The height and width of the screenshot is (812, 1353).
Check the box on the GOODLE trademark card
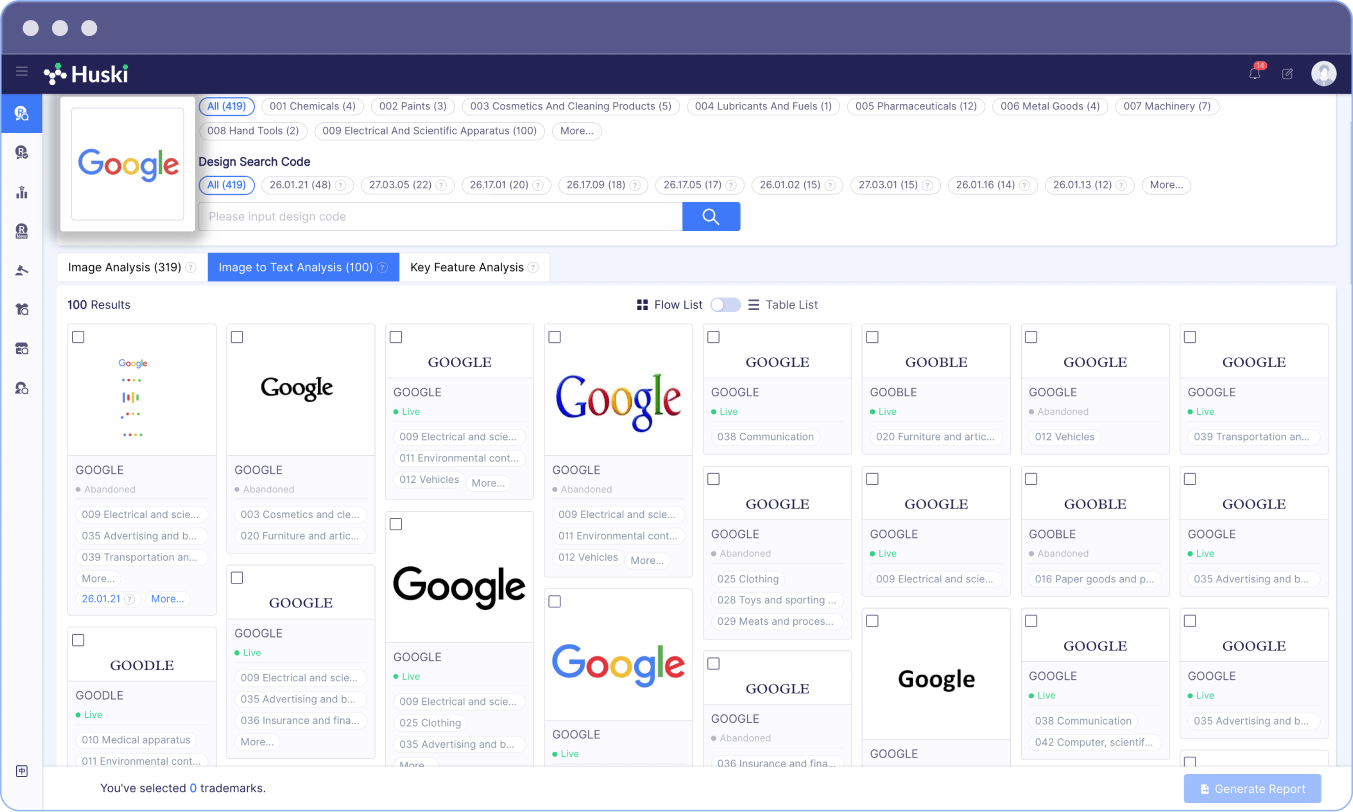coord(79,640)
